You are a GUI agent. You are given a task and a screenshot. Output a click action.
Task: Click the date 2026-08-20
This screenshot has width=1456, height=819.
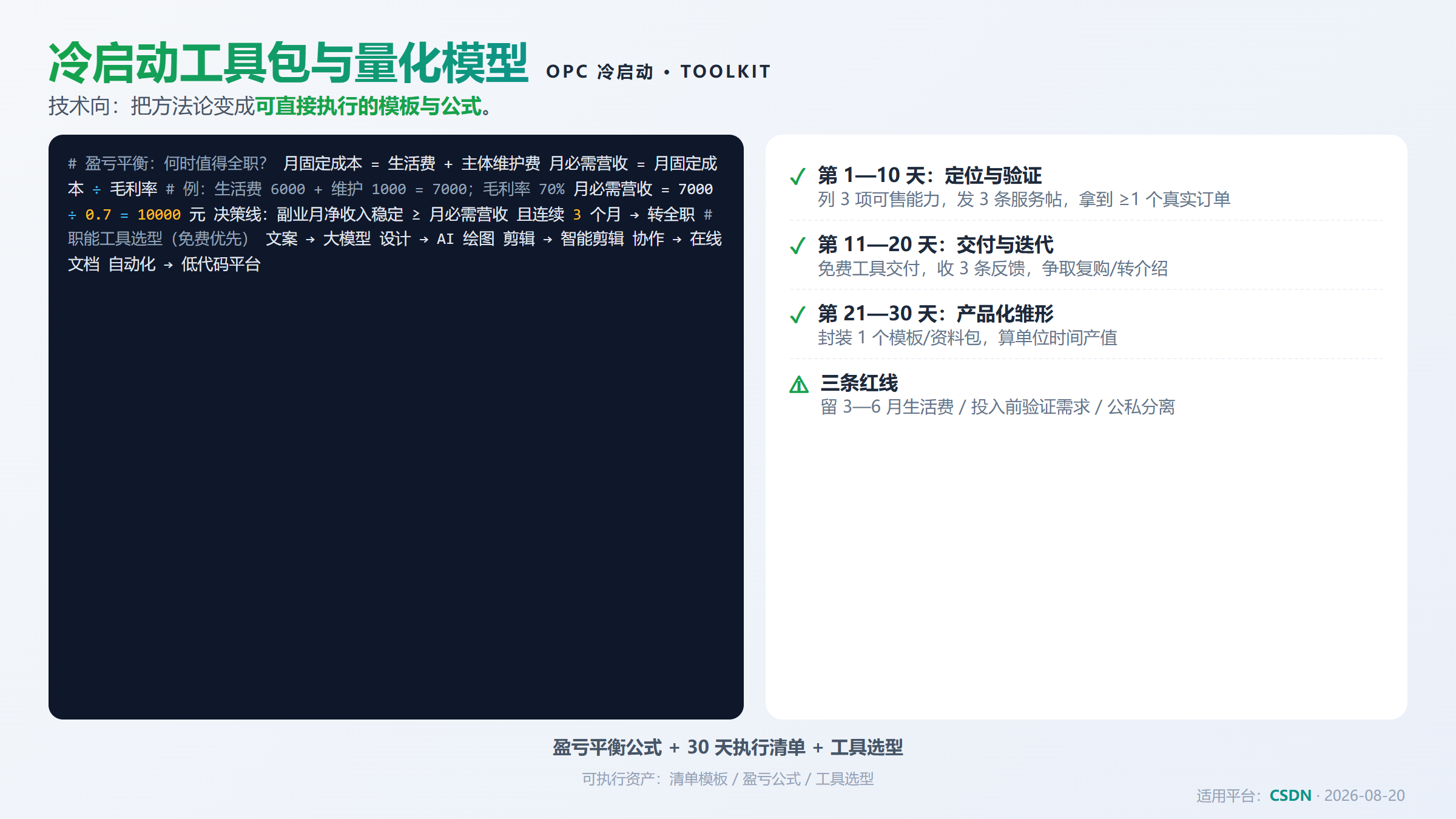[1364, 795]
